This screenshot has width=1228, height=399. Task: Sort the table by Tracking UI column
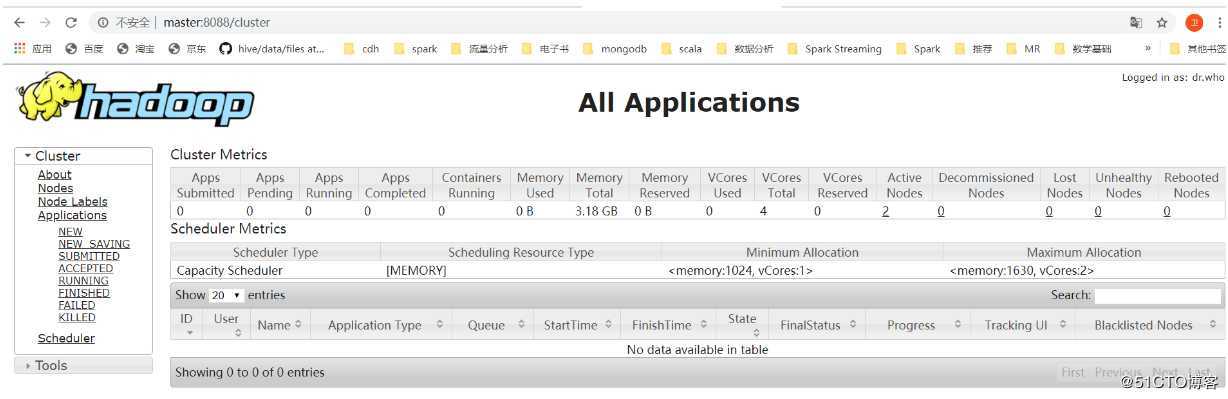(x=1022, y=325)
